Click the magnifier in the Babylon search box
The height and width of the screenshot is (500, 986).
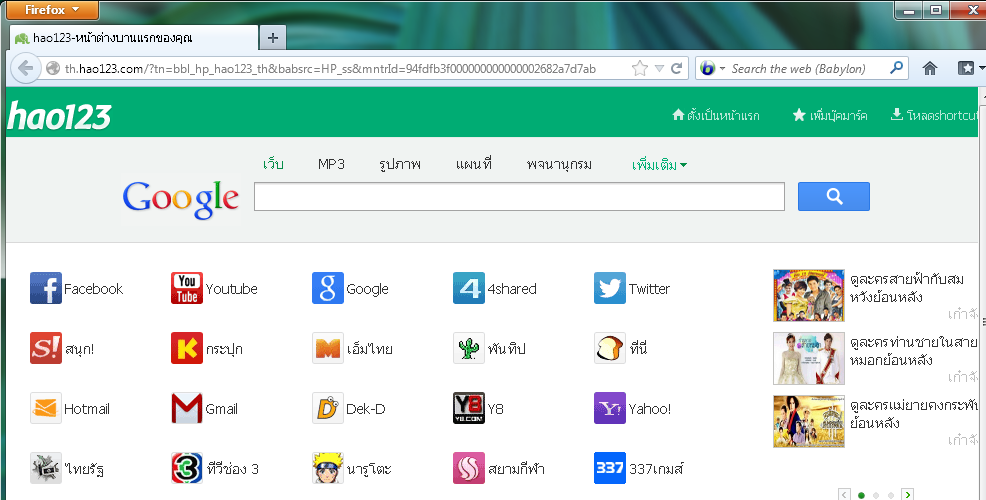tap(896, 68)
